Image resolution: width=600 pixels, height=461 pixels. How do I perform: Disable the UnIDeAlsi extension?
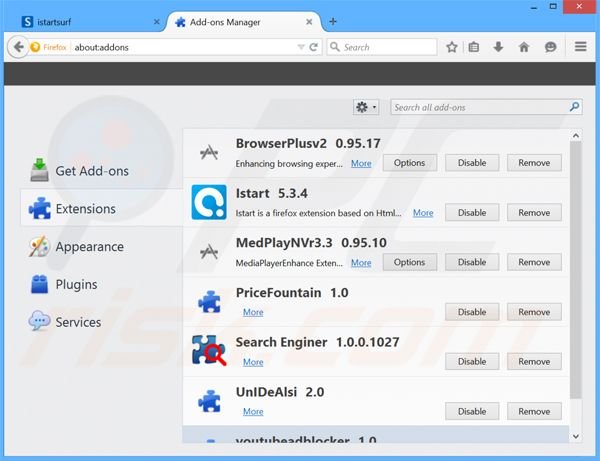coord(472,411)
